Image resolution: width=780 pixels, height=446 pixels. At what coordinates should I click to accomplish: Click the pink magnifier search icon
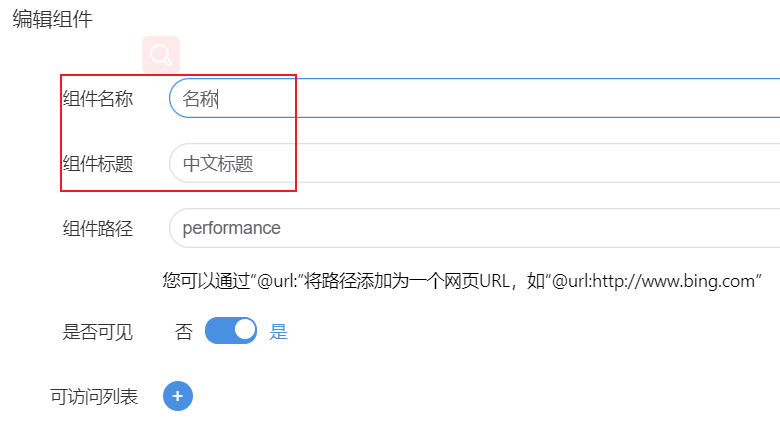tap(161, 53)
